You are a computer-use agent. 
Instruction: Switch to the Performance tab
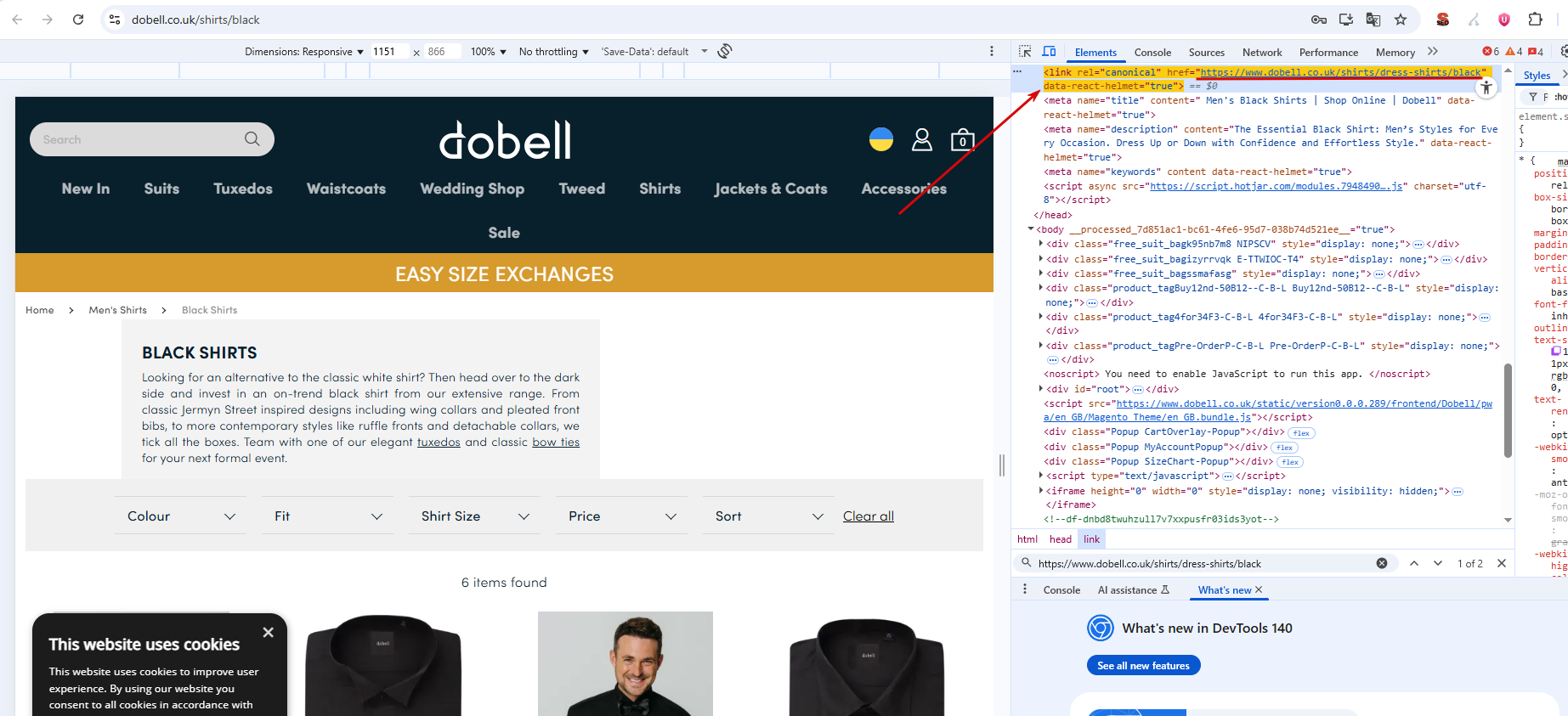1328,53
